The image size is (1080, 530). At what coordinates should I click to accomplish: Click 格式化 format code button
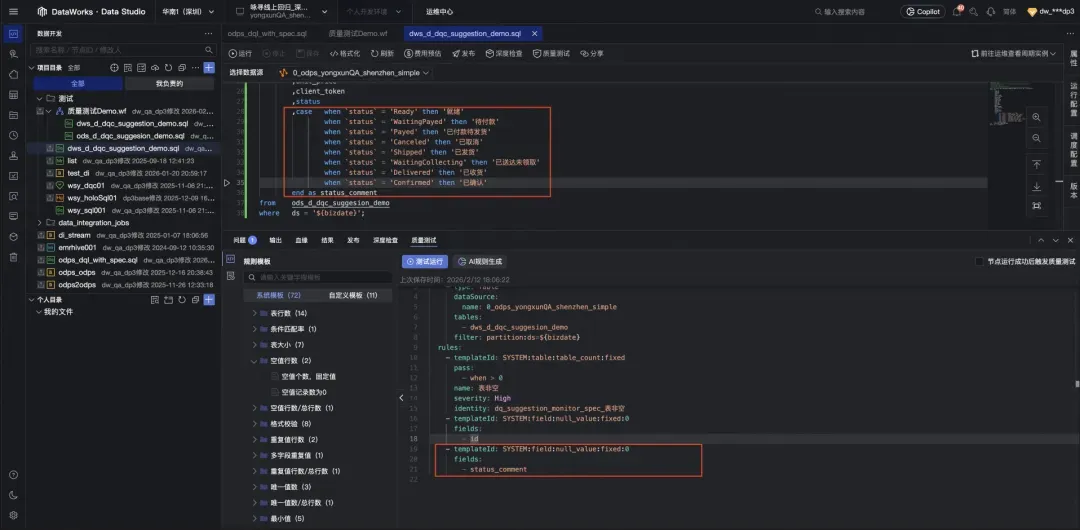[x=345, y=53]
